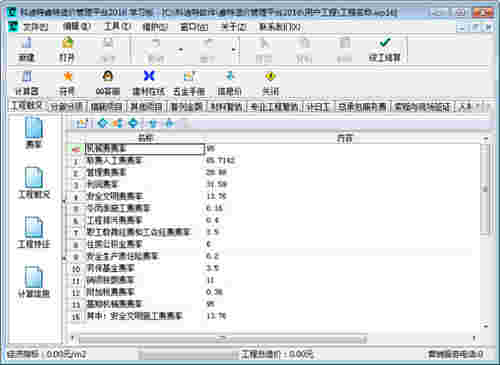This screenshot has height=365, width=500.
Task: Select row 12 with value 0.36
Action: tap(272, 292)
